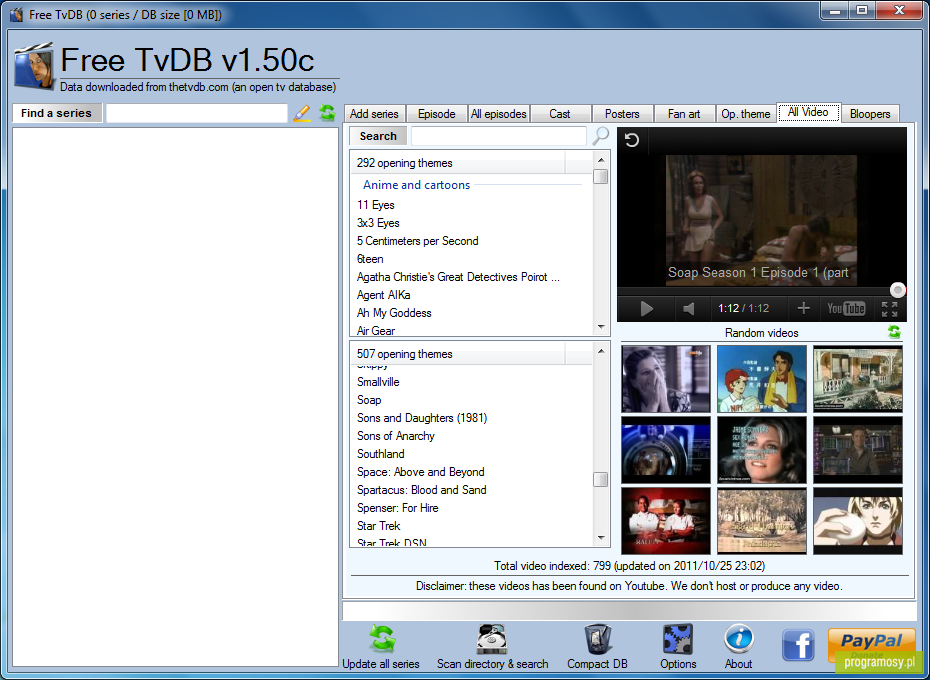Select Star Trek entry
Image resolution: width=930 pixels, height=680 pixels.
pos(378,526)
